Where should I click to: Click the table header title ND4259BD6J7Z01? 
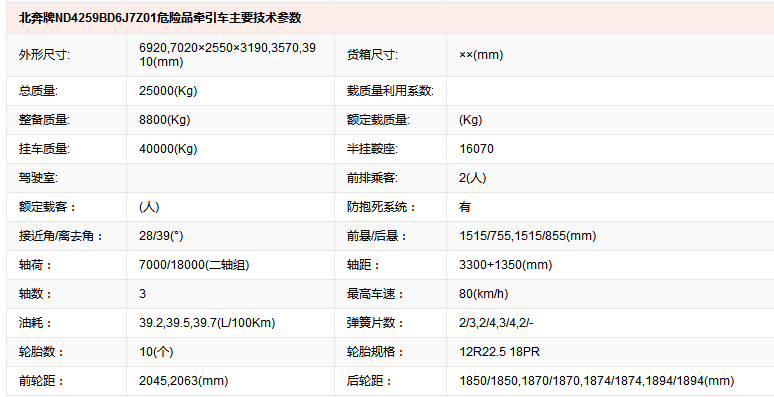(160, 18)
